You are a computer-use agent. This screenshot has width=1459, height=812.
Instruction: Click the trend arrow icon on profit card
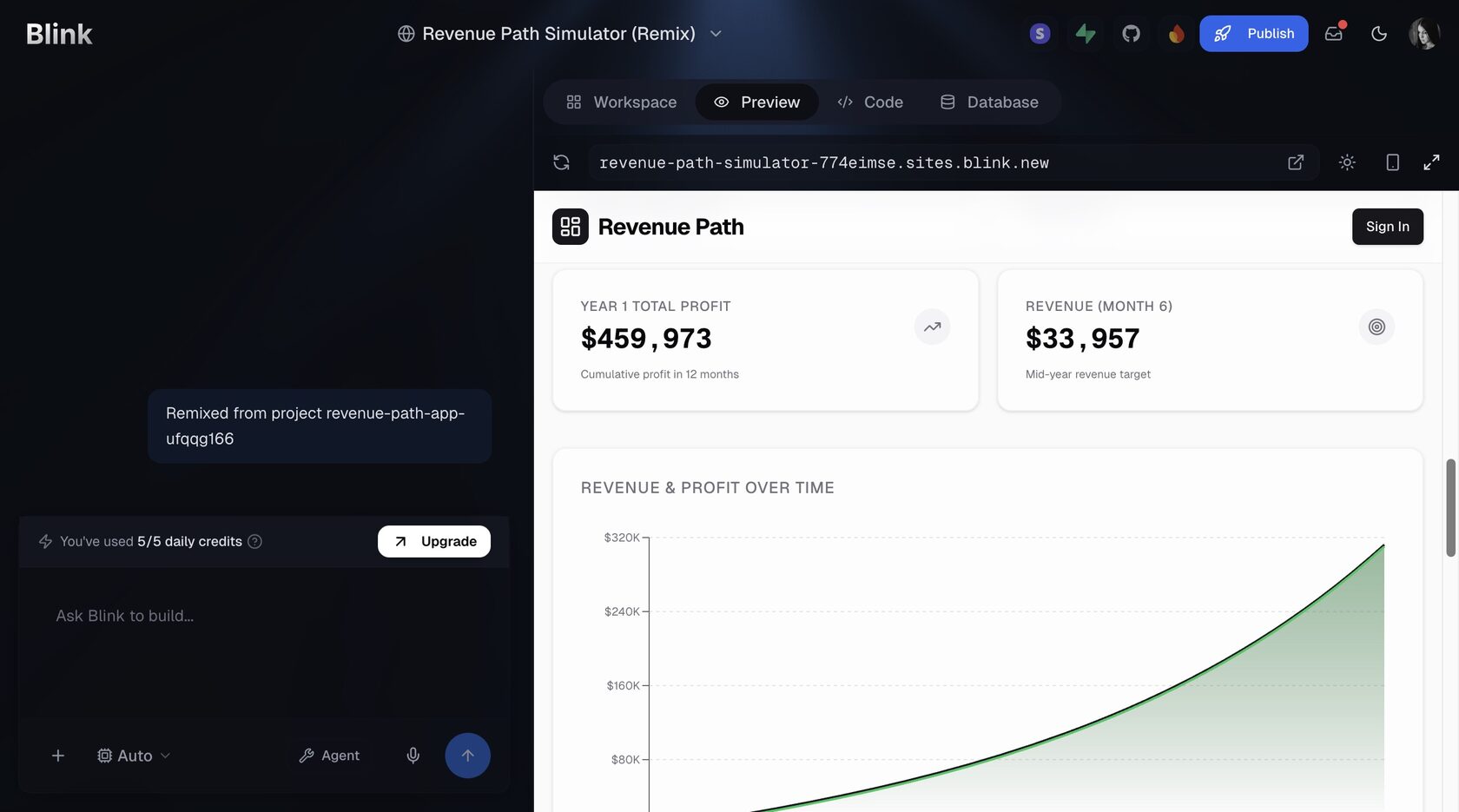[932, 327]
